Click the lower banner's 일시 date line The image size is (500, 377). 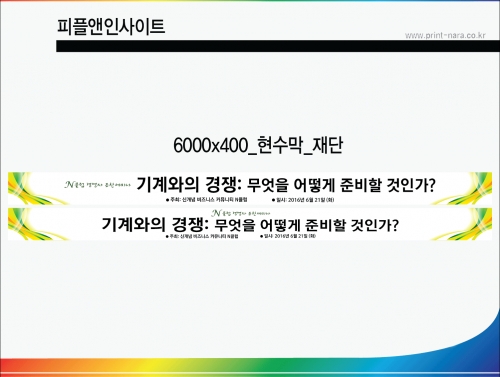coord(288,236)
